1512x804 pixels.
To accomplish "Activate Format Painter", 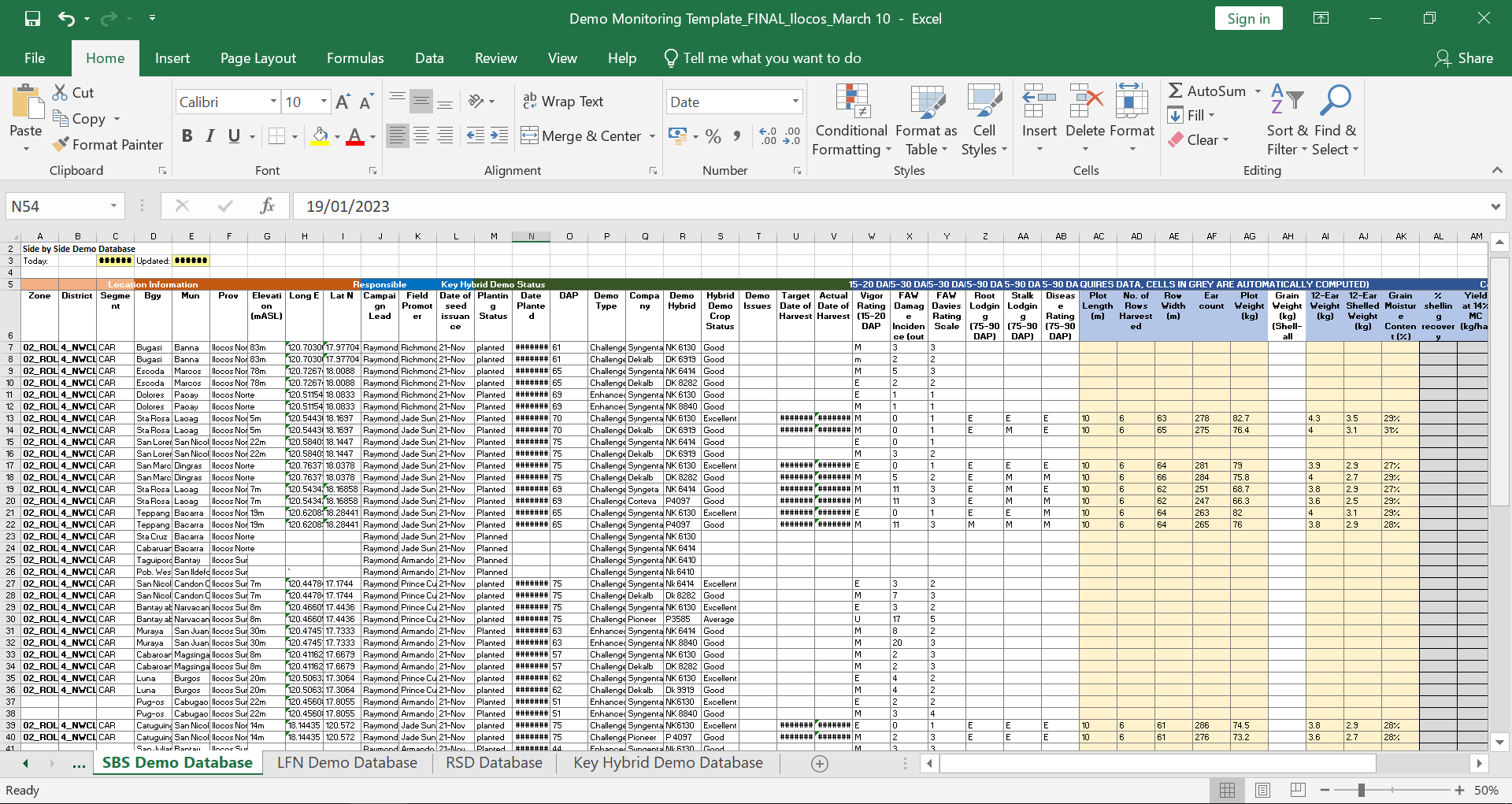I will click(x=108, y=144).
